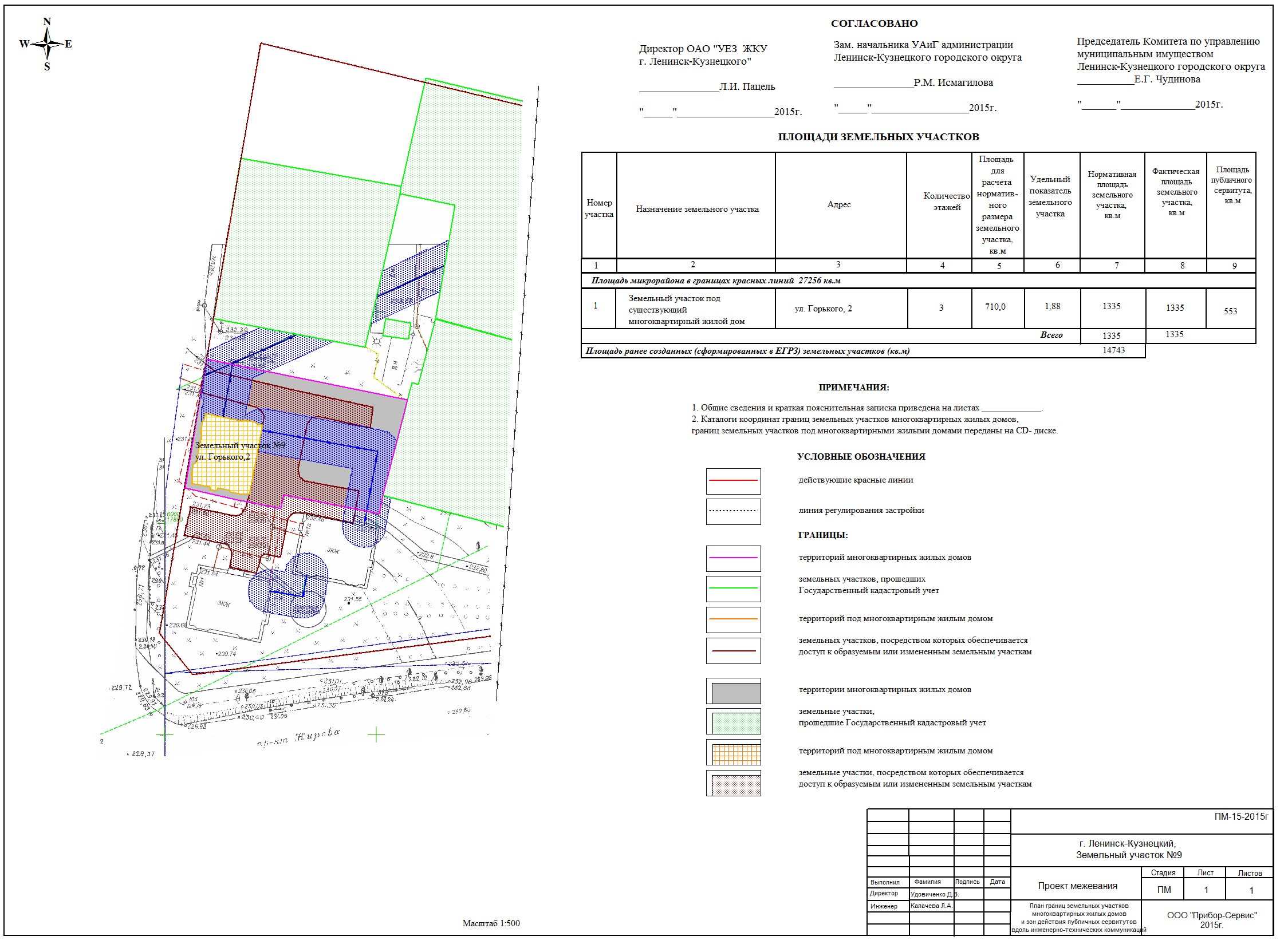Select the green dotted fill legend swatch
The width and height of the screenshot is (1288, 952).
(736, 723)
